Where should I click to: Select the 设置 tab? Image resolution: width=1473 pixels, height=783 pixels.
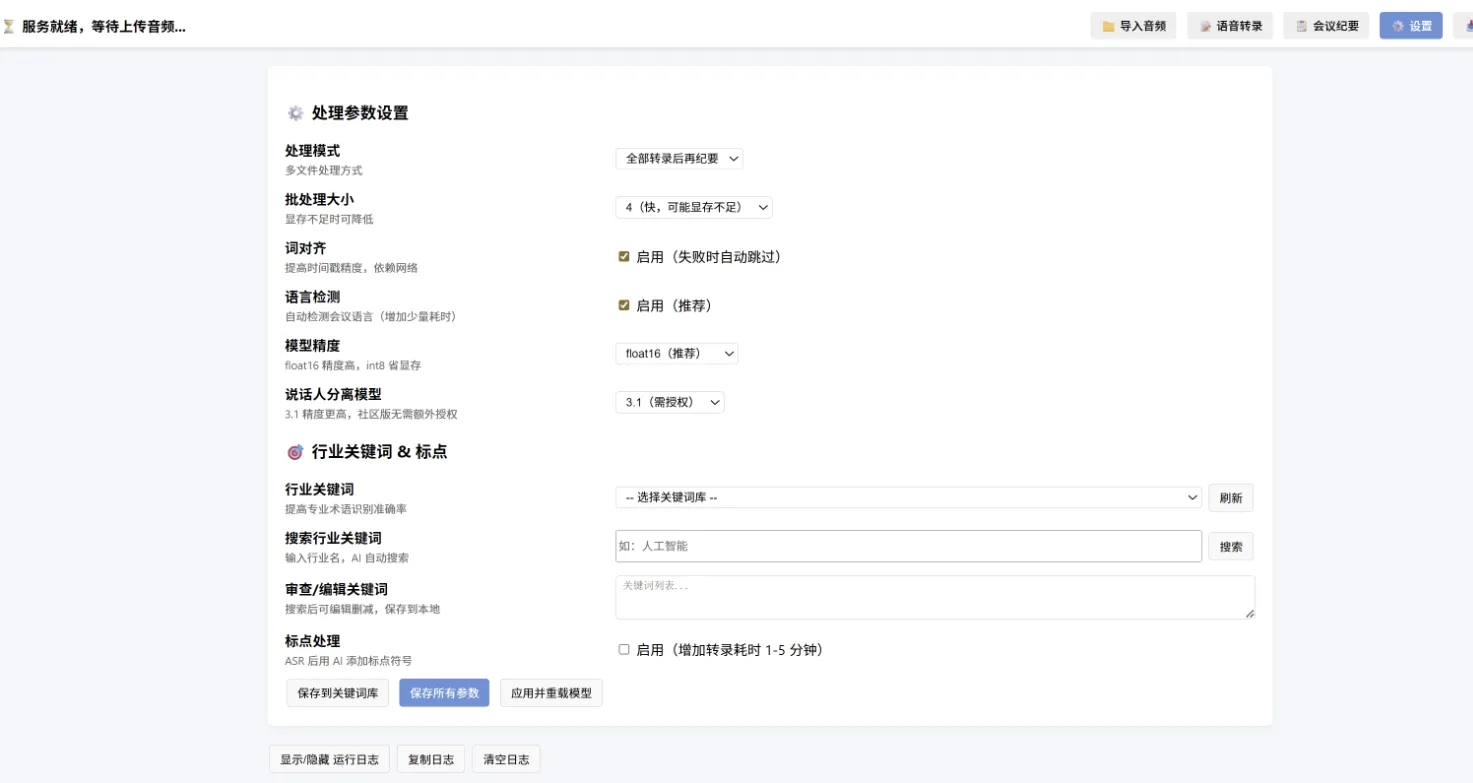(1411, 26)
